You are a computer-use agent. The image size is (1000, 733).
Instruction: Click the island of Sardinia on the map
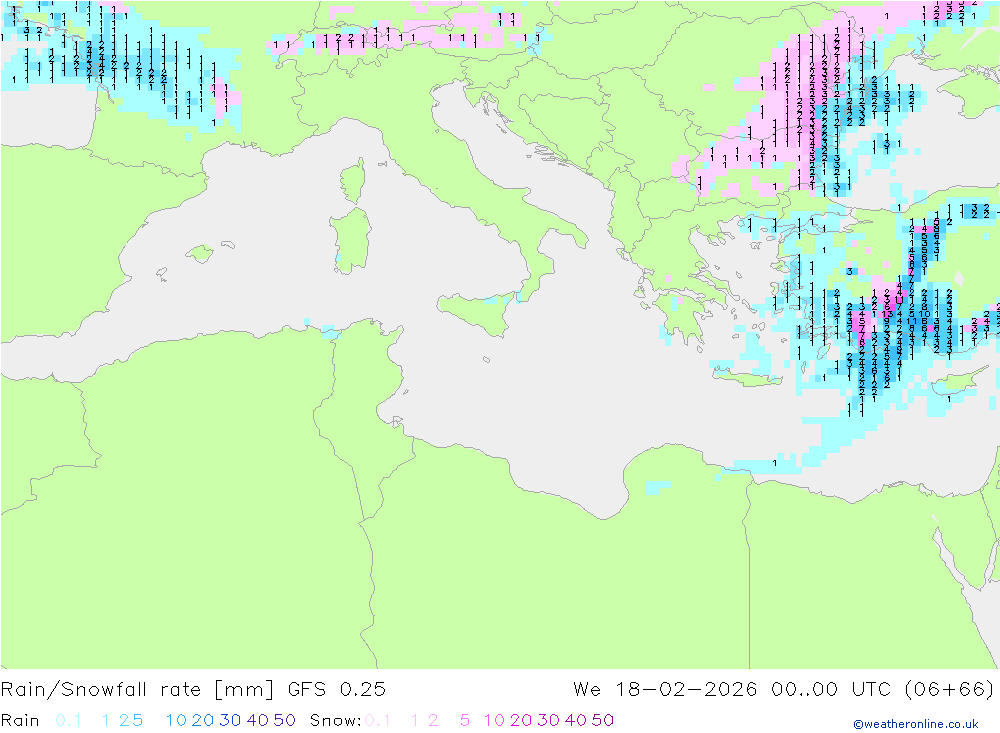pos(351,241)
